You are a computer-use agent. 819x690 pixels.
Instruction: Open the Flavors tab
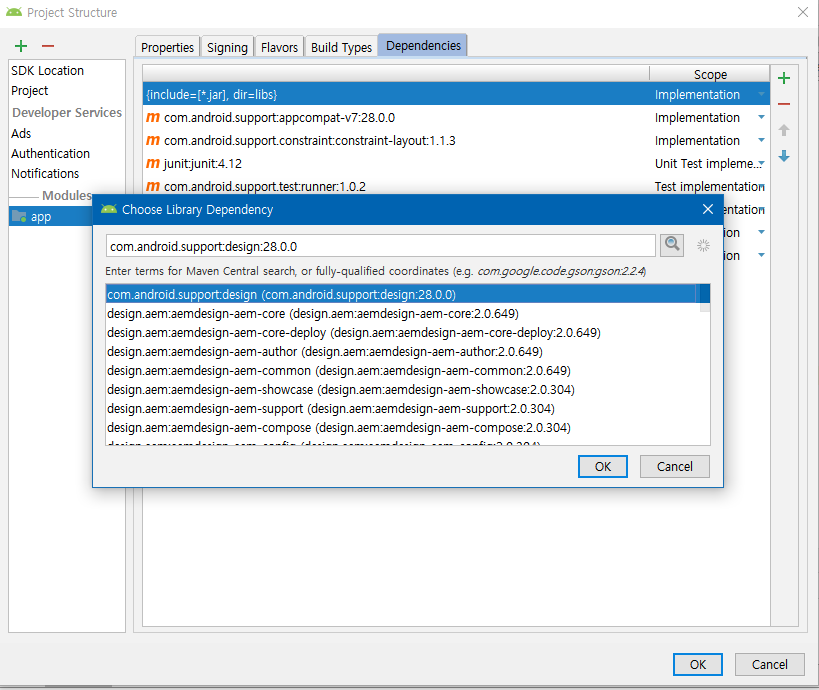(279, 47)
